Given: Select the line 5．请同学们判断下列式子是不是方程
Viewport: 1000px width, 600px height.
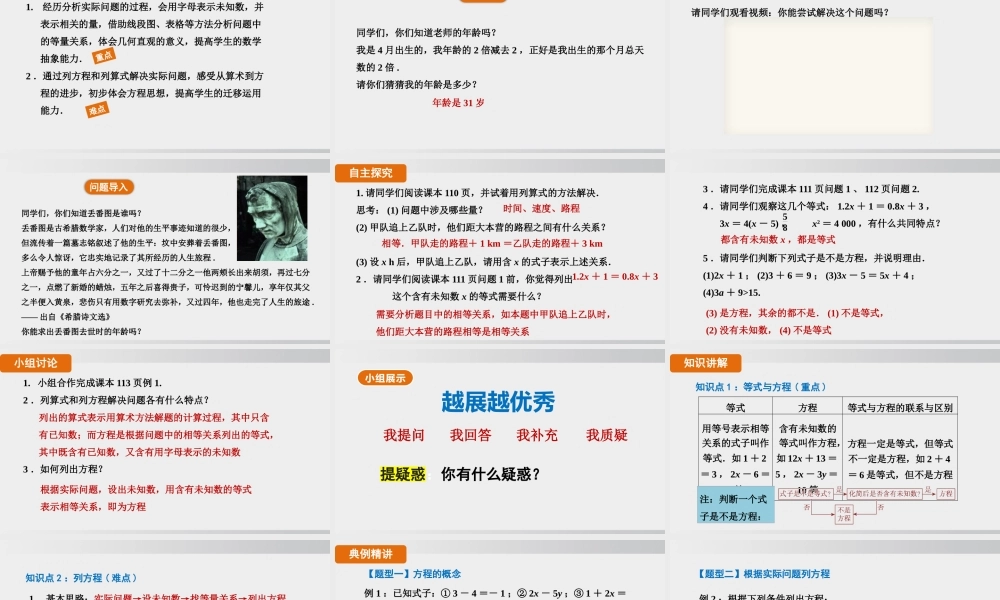Looking at the screenshot, I should tap(813, 258).
